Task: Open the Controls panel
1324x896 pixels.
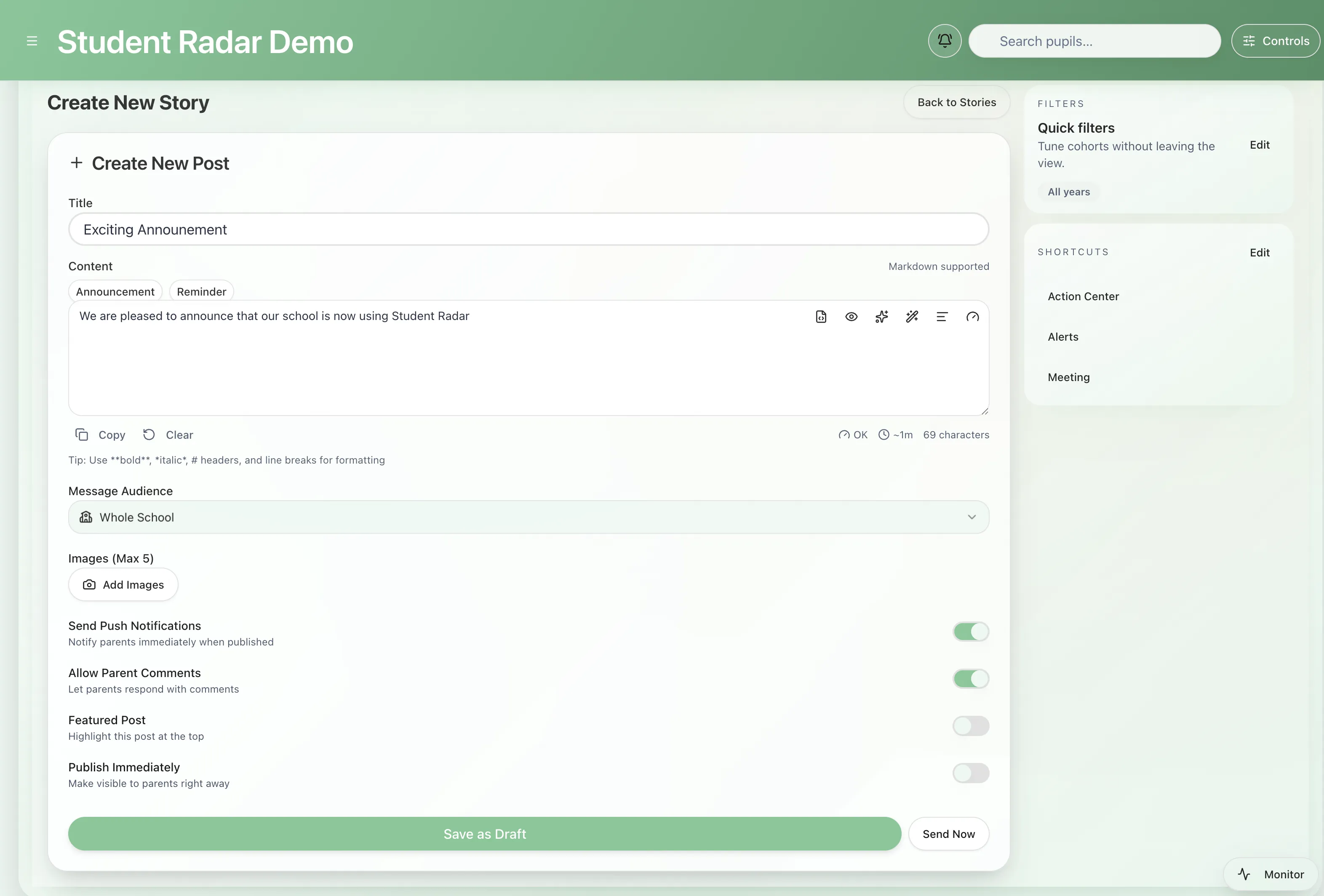Action: pyautogui.click(x=1276, y=41)
